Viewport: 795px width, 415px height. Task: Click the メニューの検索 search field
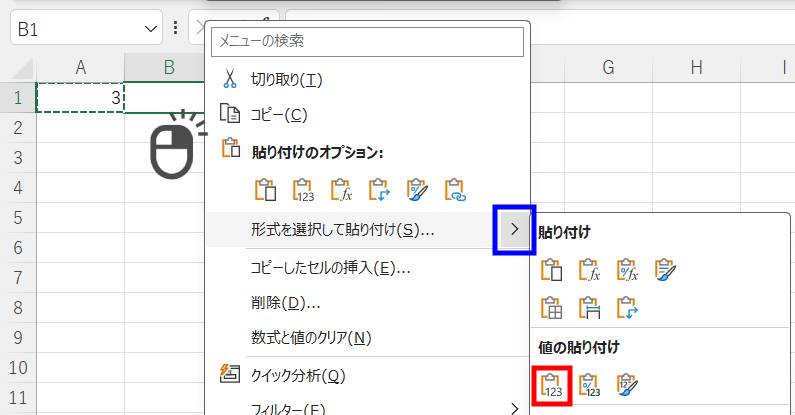(368, 42)
